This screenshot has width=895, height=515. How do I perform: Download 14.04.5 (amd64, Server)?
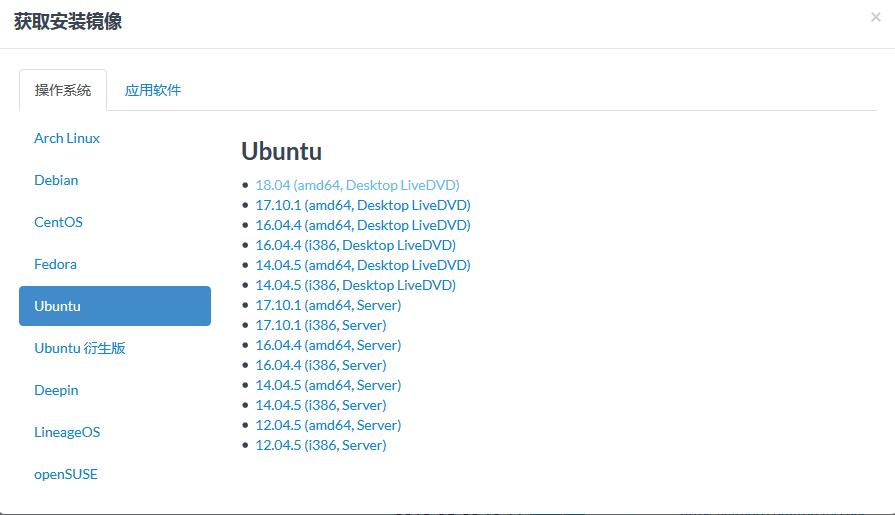(328, 385)
